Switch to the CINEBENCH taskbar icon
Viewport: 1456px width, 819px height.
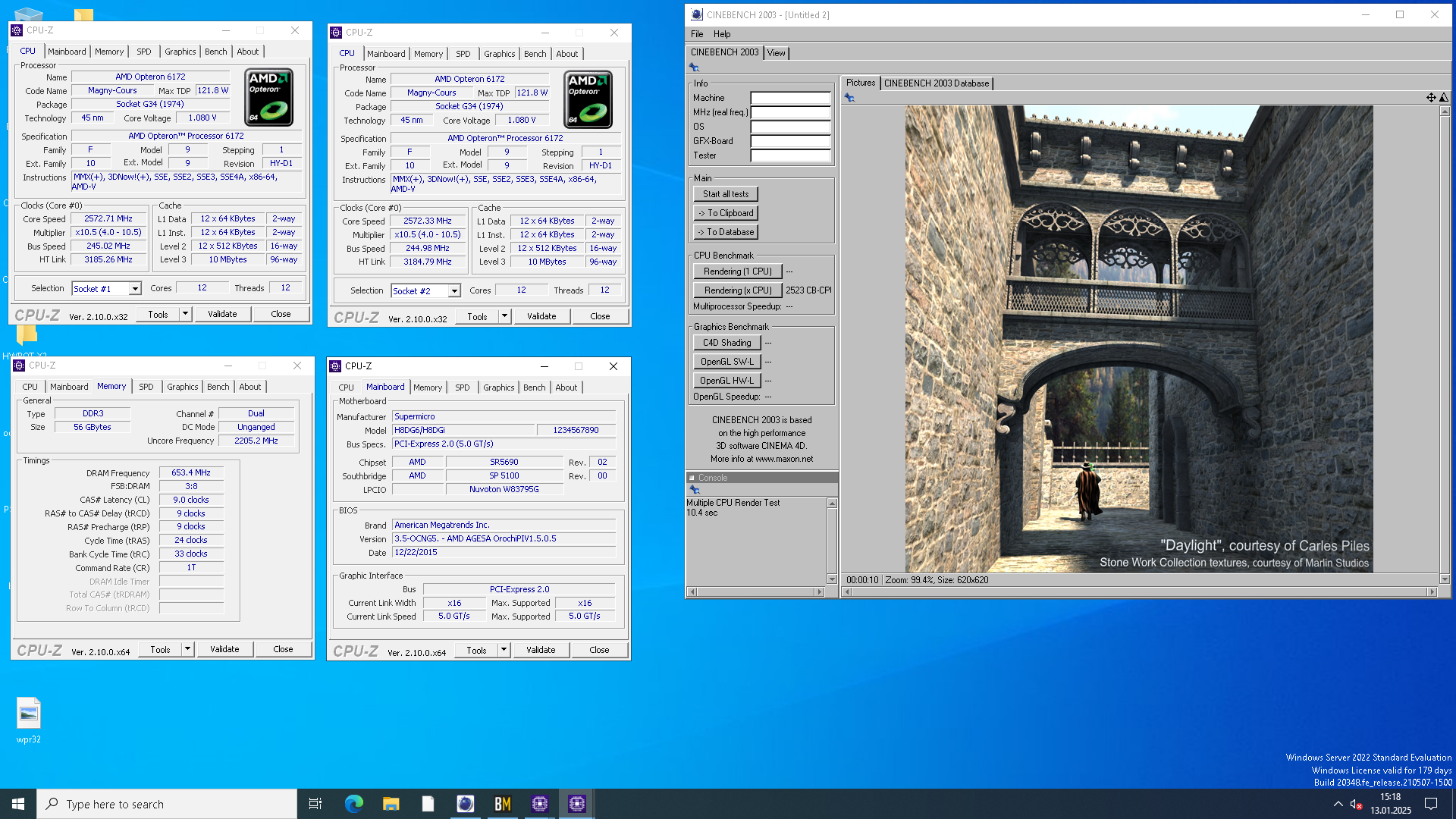pos(465,804)
